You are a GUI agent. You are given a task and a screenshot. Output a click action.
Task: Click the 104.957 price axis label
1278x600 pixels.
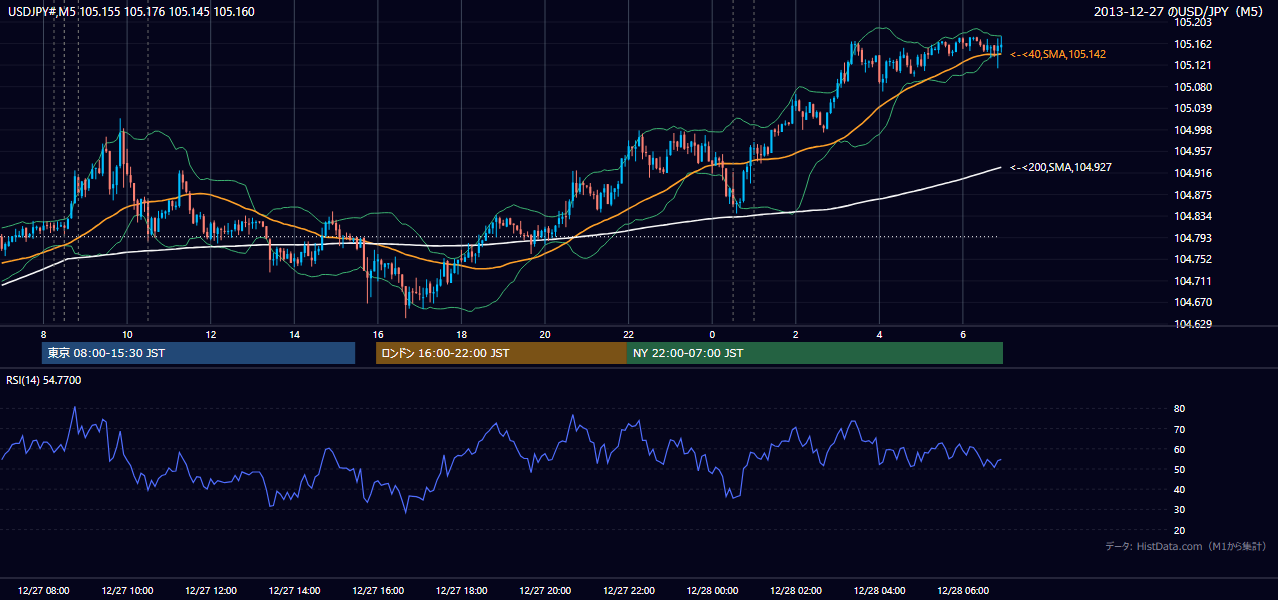[1193, 152]
